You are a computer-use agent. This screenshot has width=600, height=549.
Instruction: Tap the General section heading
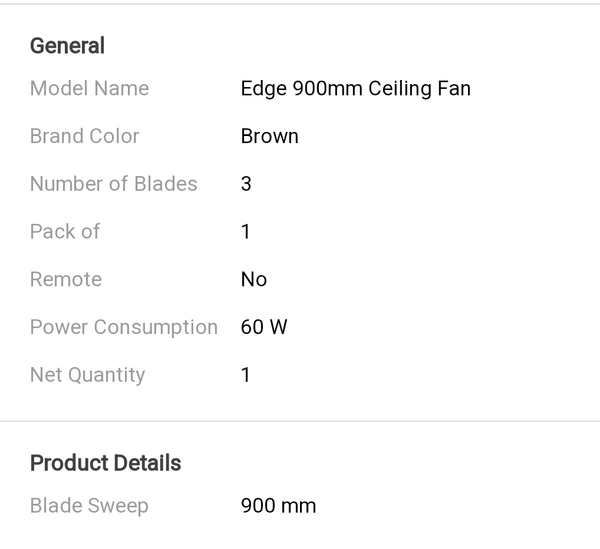[x=67, y=46]
